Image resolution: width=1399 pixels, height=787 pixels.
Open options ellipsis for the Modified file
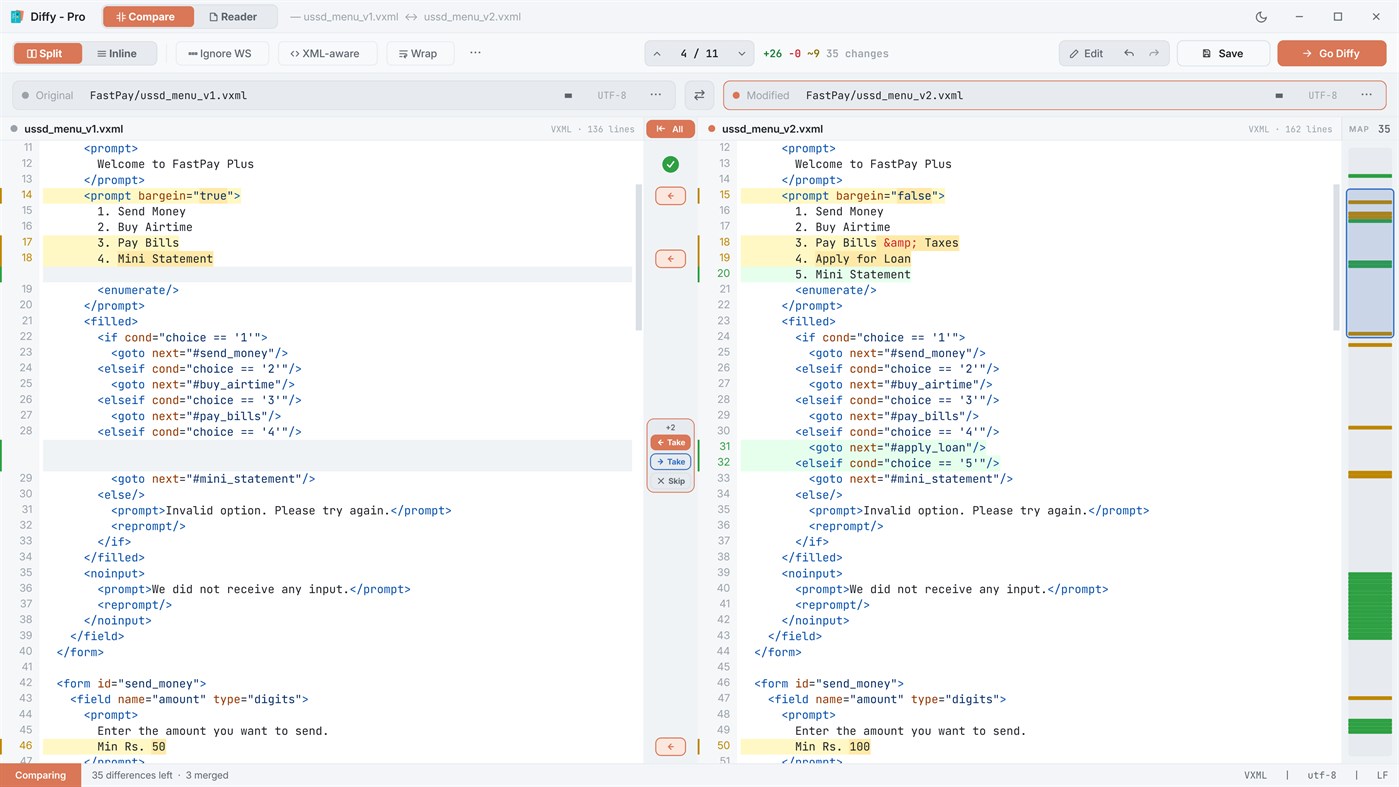(x=1366, y=95)
